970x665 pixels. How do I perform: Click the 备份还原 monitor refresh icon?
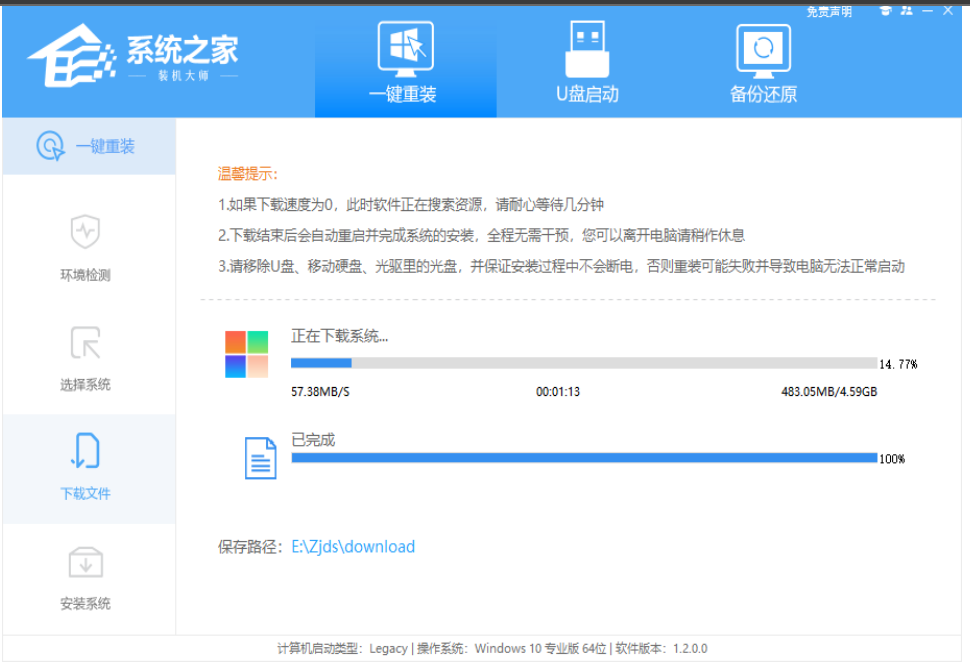[763, 50]
